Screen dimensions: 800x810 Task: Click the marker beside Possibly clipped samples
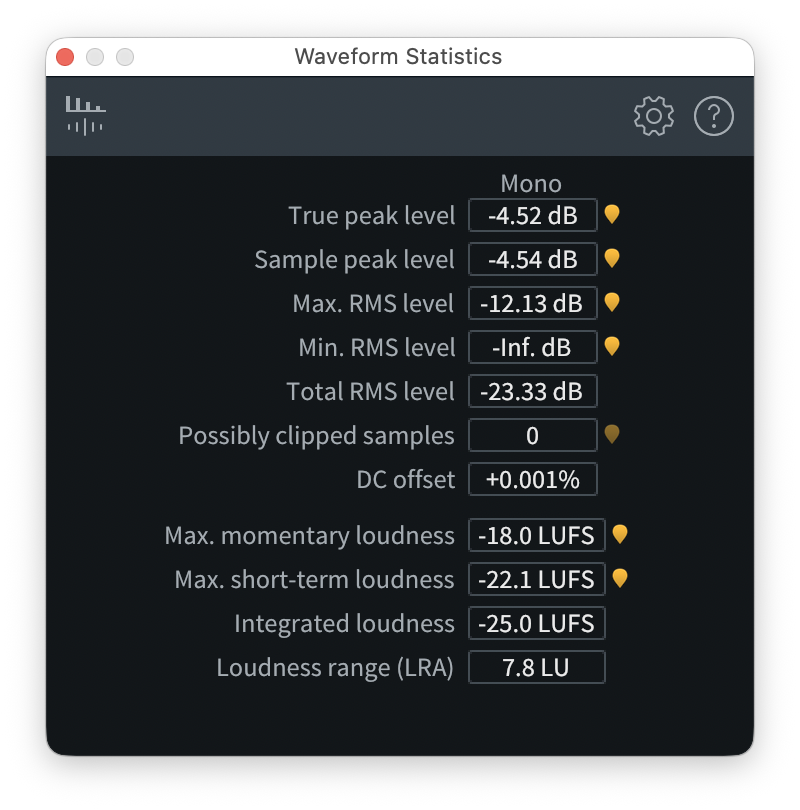[x=612, y=435]
